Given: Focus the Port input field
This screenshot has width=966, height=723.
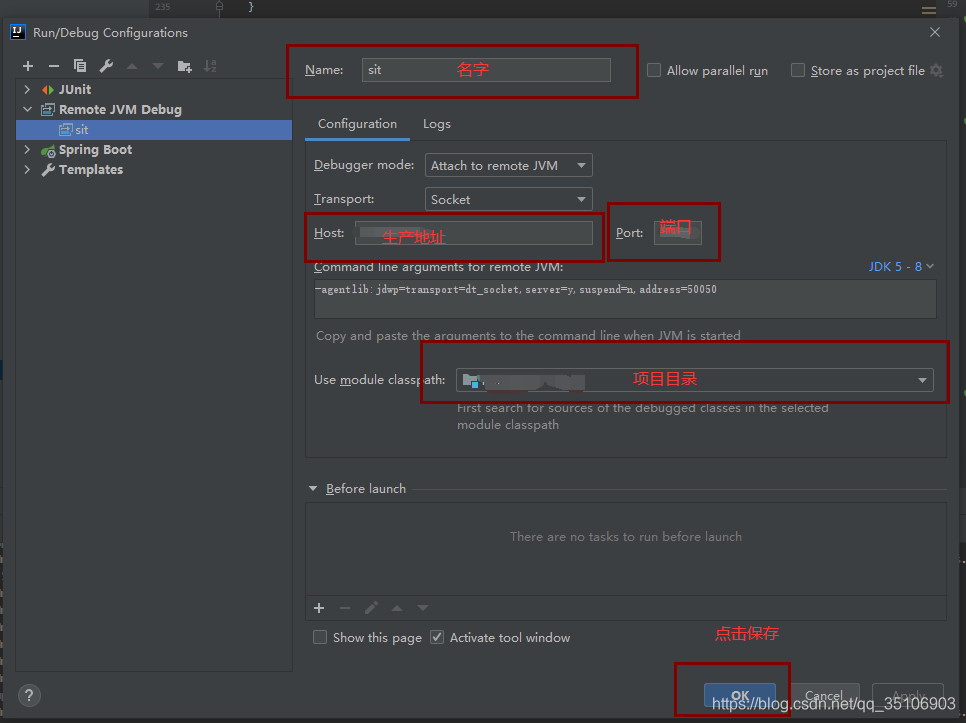Looking at the screenshot, I should coord(677,233).
